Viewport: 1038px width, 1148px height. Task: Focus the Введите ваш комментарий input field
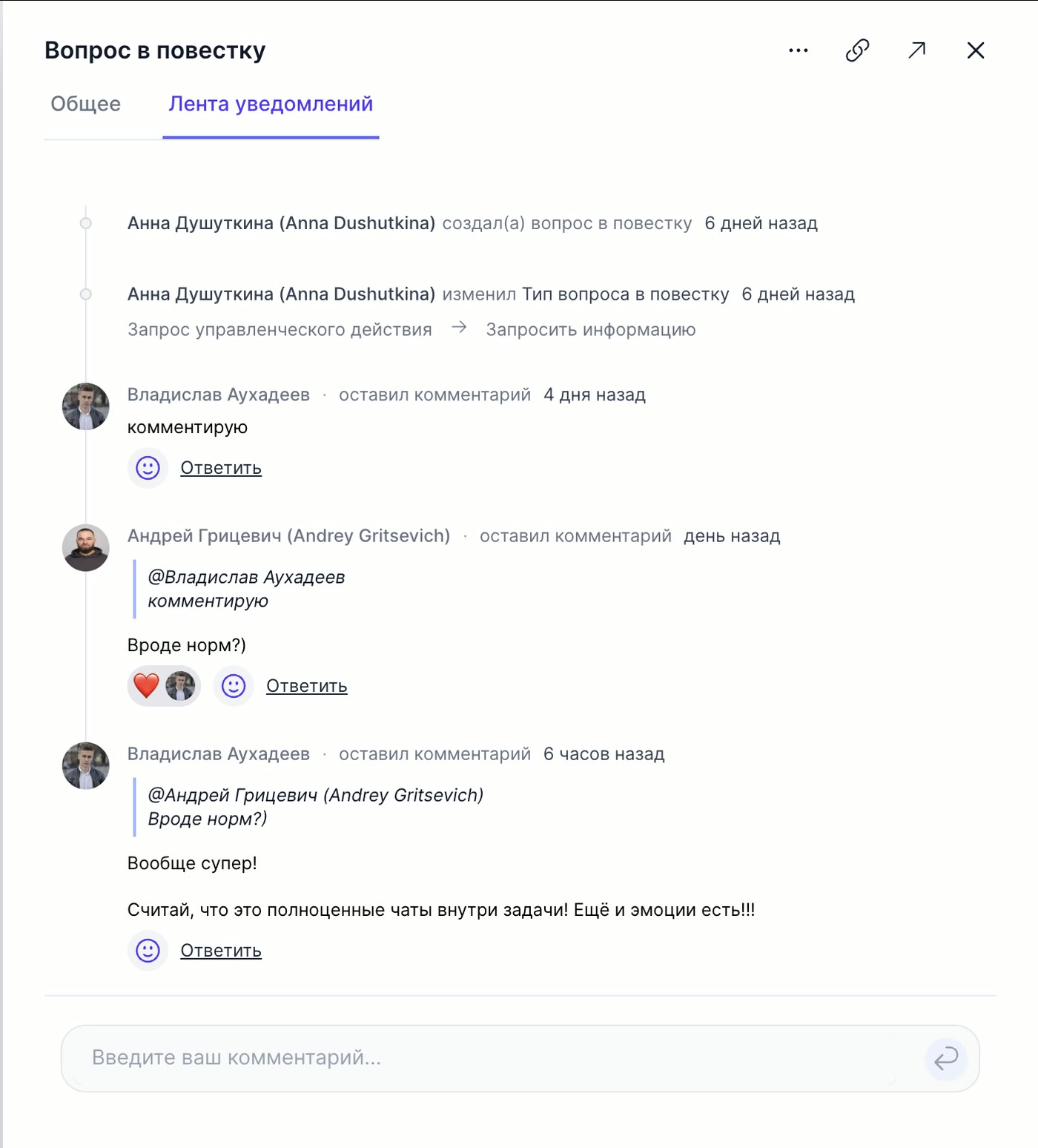point(489,1058)
